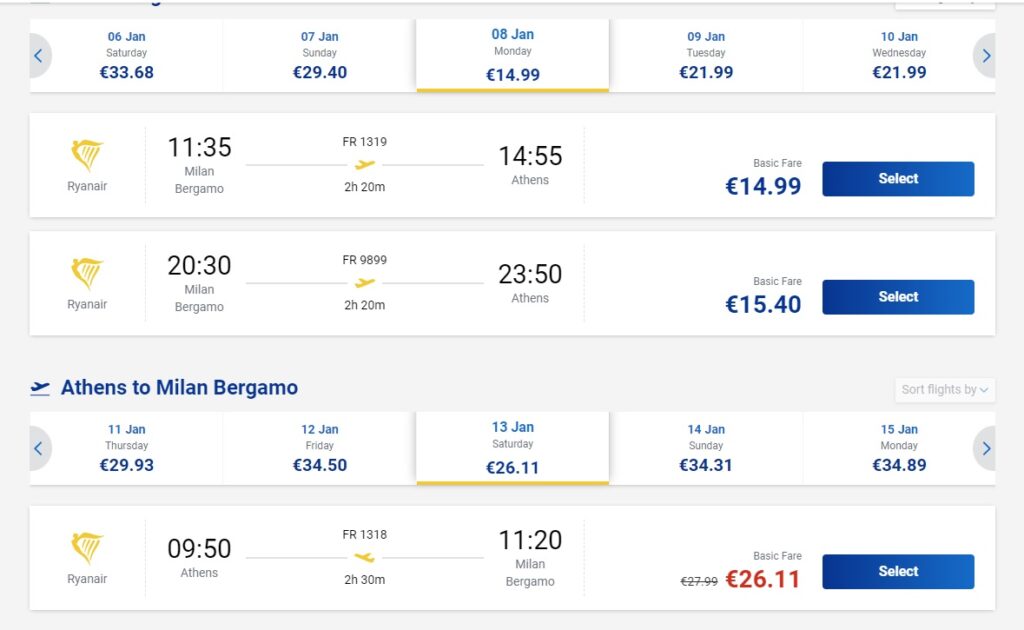Choose the 14 Jan Sunday return date
Viewport: 1024px width, 630px height.
point(706,448)
